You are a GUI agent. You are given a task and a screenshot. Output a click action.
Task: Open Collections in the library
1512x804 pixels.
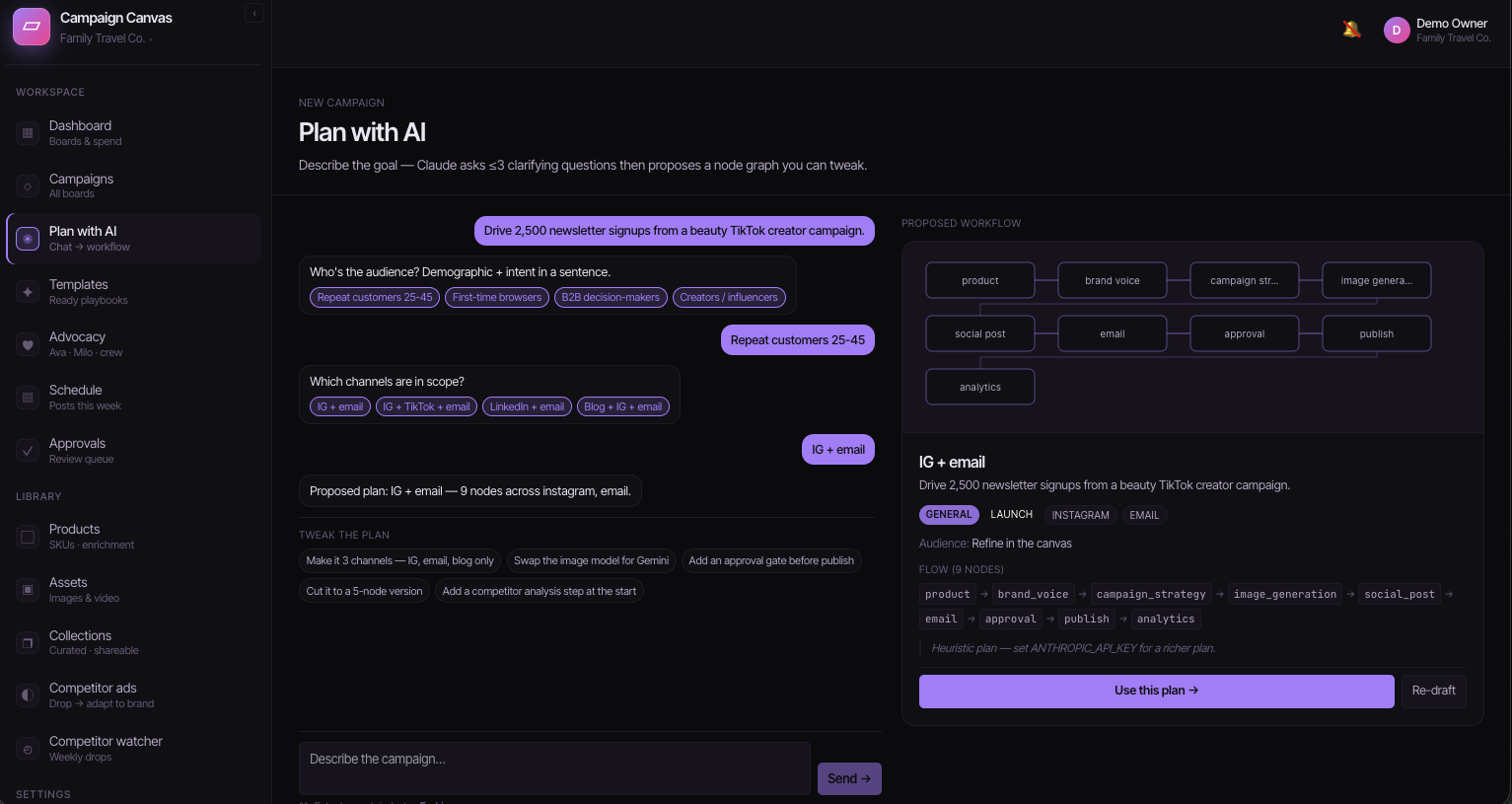click(x=134, y=643)
